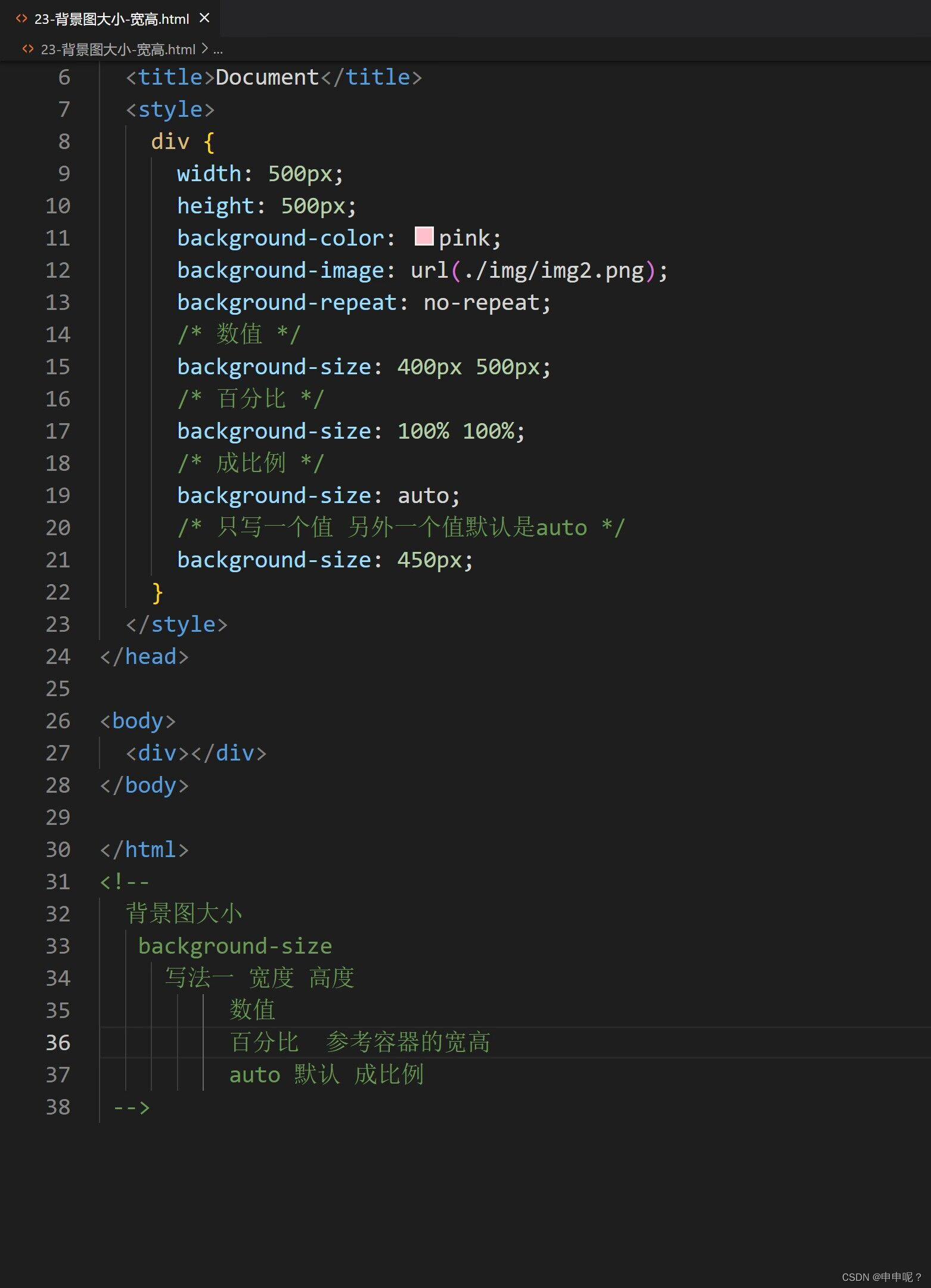Image resolution: width=931 pixels, height=1288 pixels.
Task: Click the comment text '背景图大小'
Action: point(184,914)
